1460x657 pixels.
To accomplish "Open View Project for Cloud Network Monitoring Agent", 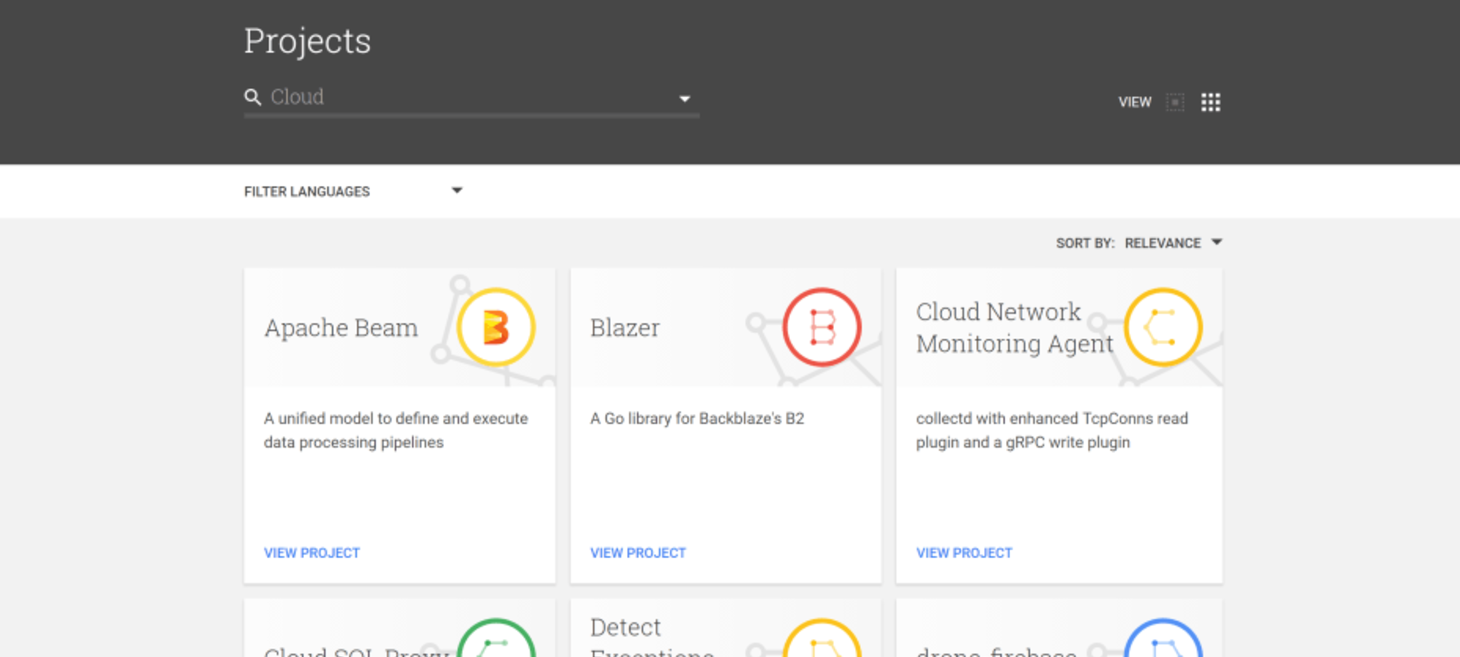I will pyautogui.click(x=964, y=553).
